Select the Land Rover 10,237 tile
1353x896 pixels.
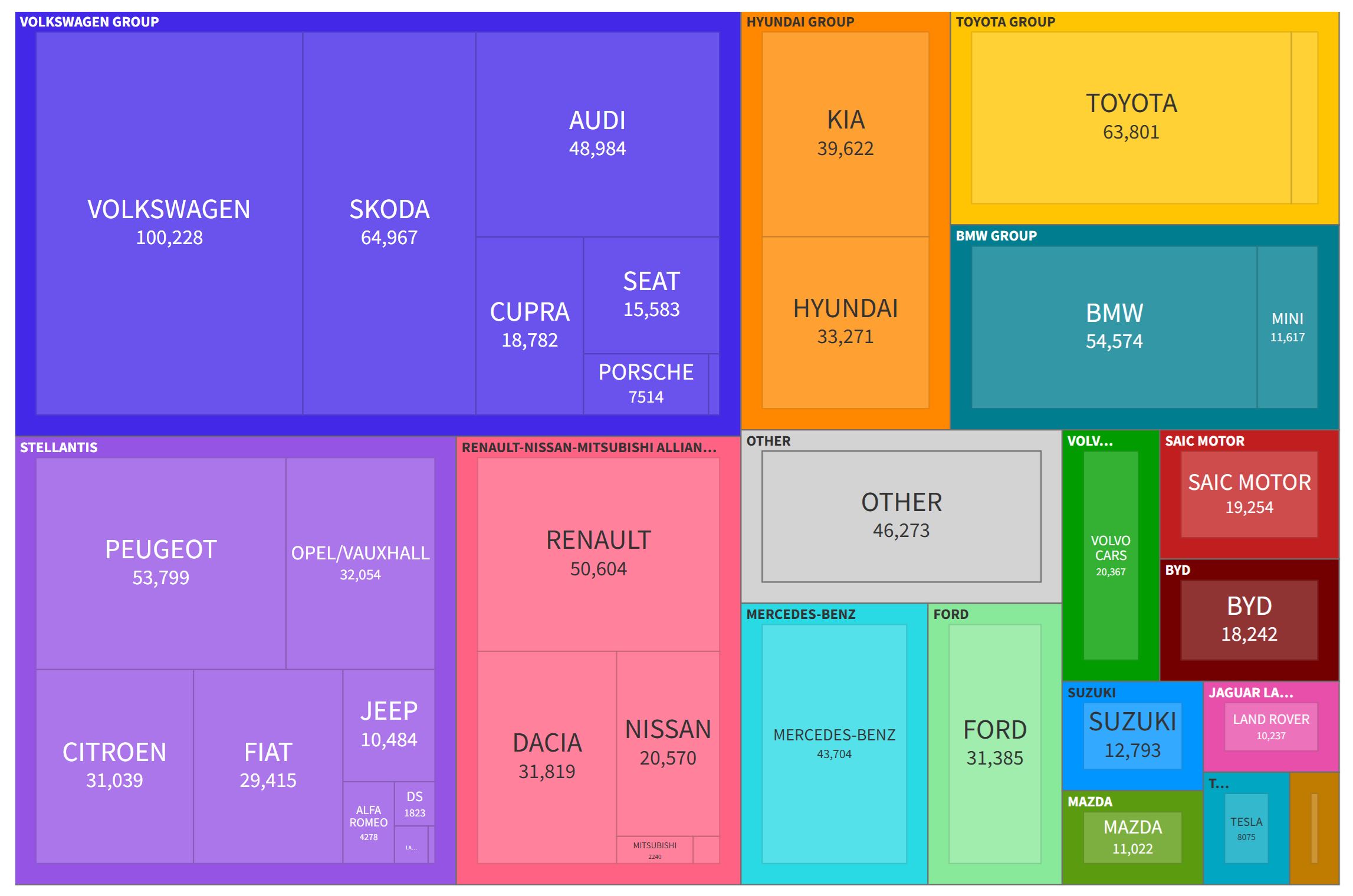(1270, 726)
